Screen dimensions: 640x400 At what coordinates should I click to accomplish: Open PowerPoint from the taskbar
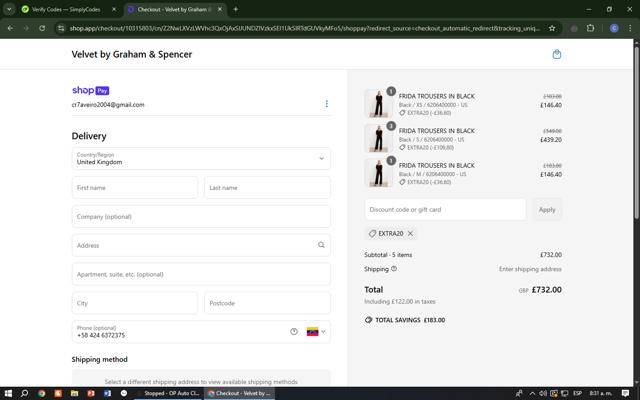point(91,393)
